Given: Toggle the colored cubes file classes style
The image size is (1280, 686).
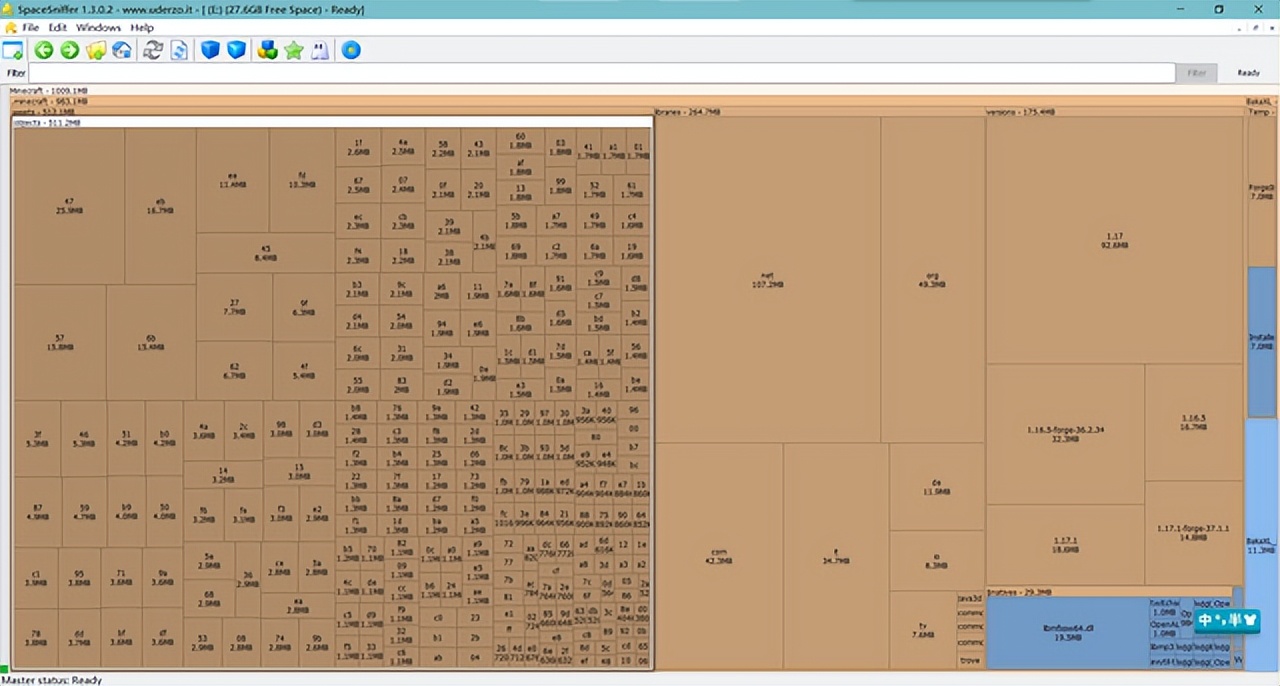Looking at the screenshot, I should click(x=267, y=50).
